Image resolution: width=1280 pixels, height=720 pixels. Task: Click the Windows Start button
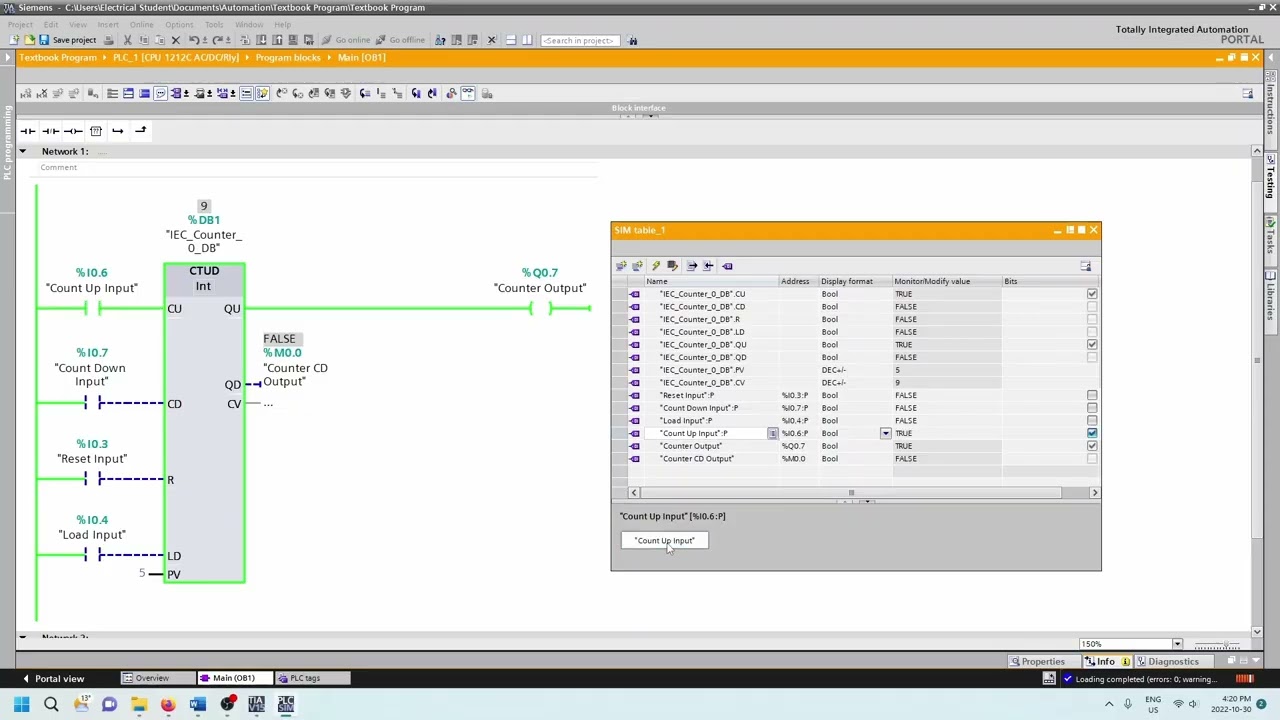[x=21, y=705]
